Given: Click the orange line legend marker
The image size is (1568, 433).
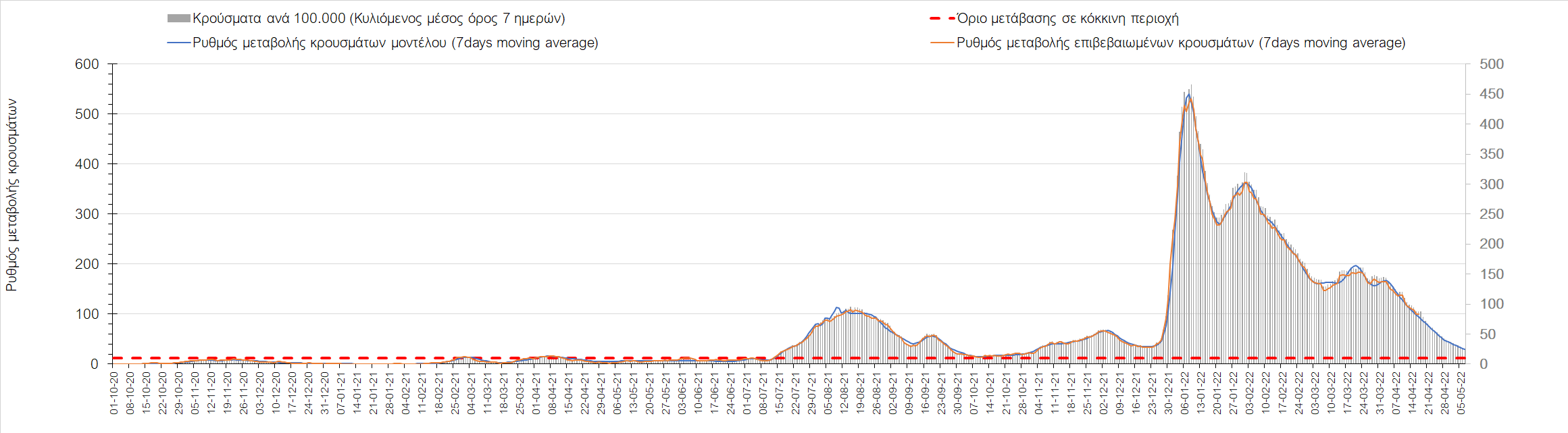Looking at the screenshot, I should tap(942, 43).
